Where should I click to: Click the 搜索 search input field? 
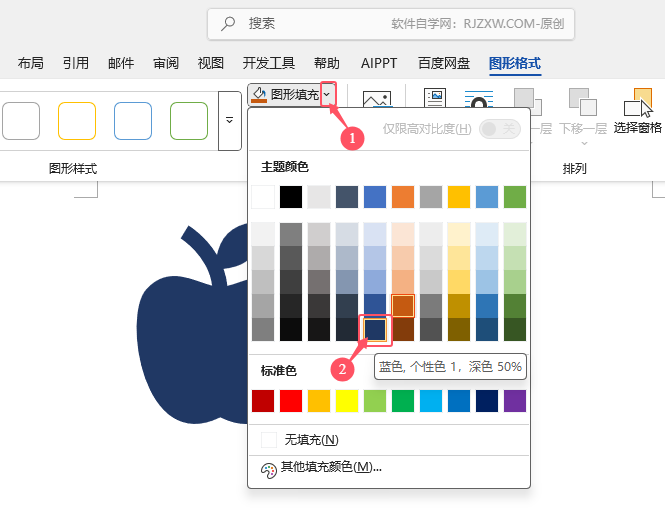coord(391,24)
